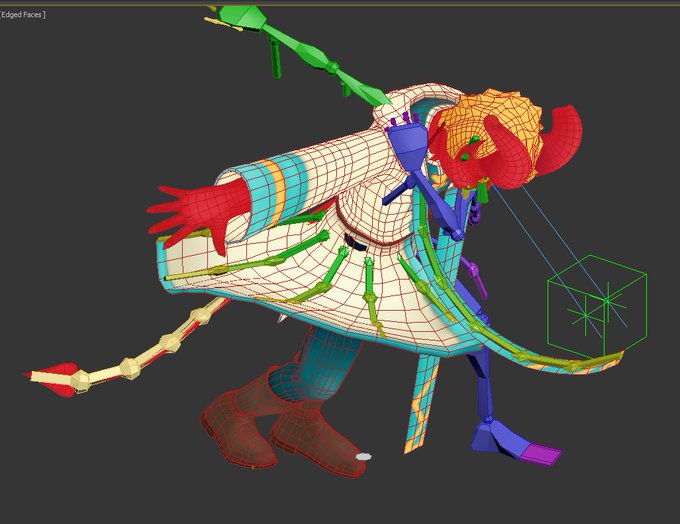Select the green hand bone at the top

(242, 16)
